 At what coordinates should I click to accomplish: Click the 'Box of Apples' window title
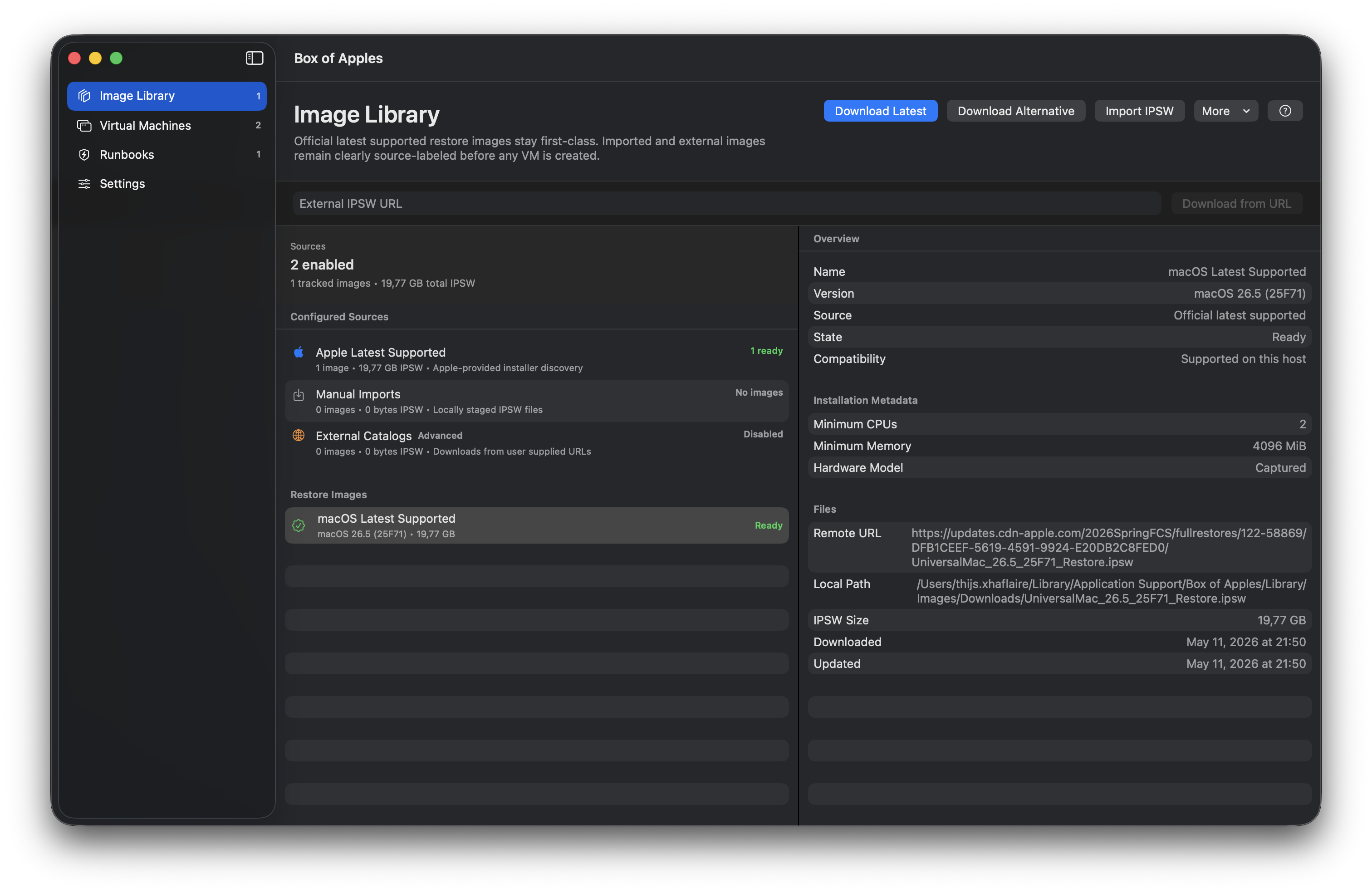click(338, 58)
